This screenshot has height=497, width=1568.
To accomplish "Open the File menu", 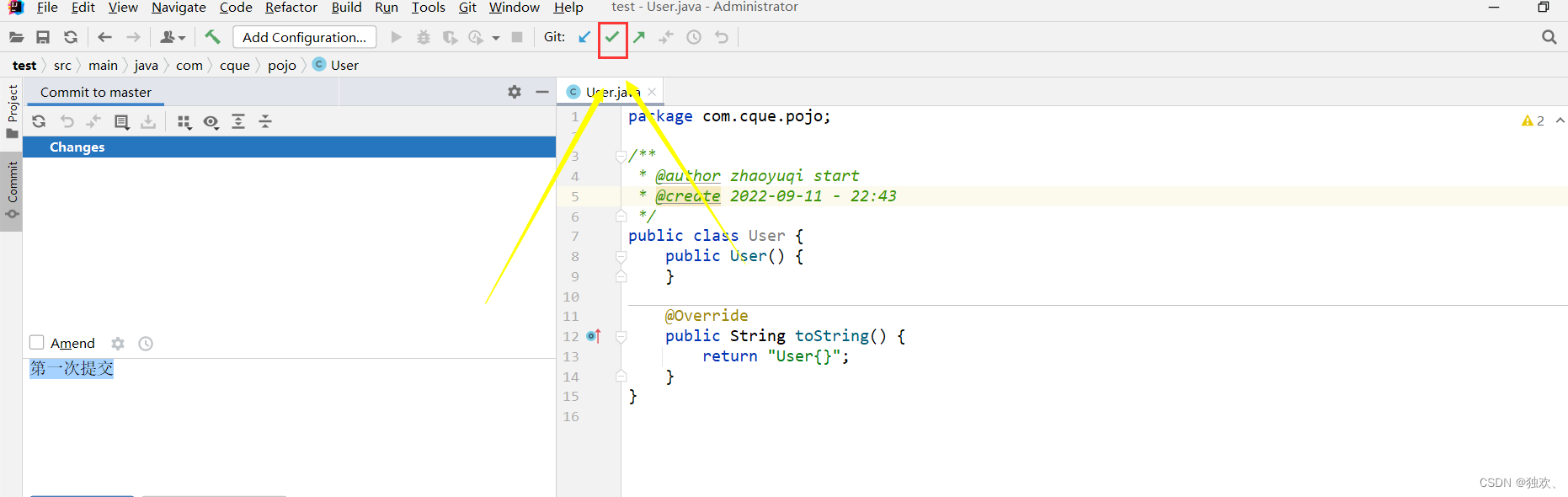I will click(47, 8).
